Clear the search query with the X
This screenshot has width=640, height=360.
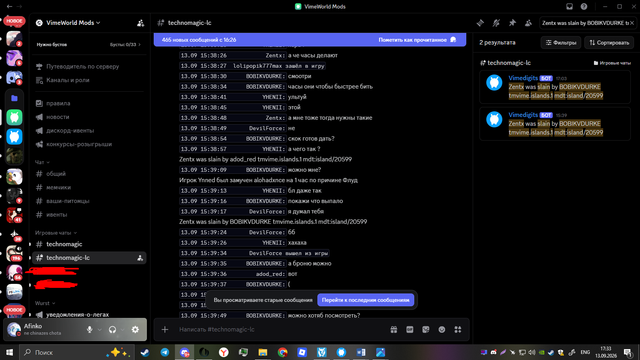tap(632, 23)
